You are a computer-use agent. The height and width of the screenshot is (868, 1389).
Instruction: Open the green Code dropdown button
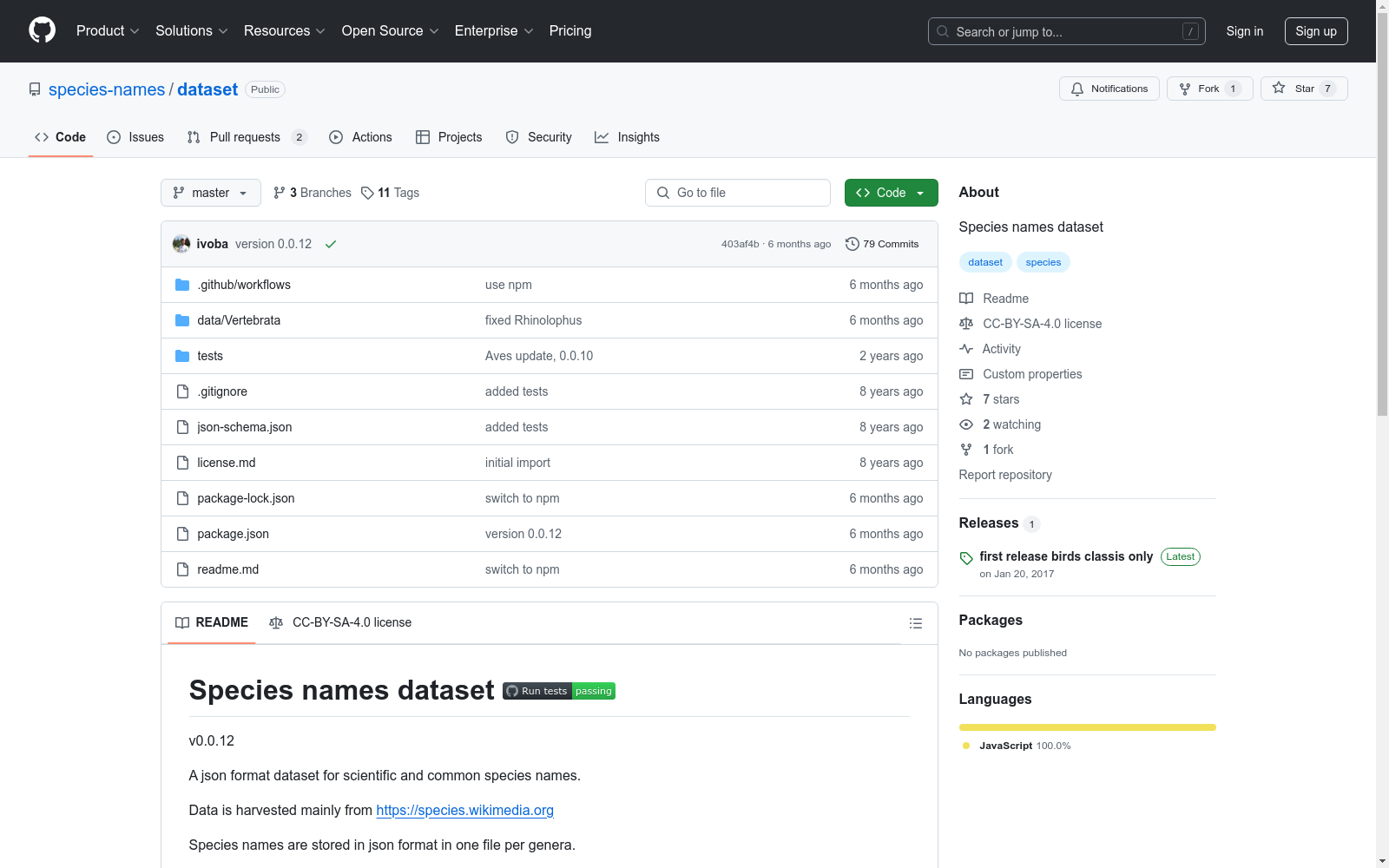point(891,193)
